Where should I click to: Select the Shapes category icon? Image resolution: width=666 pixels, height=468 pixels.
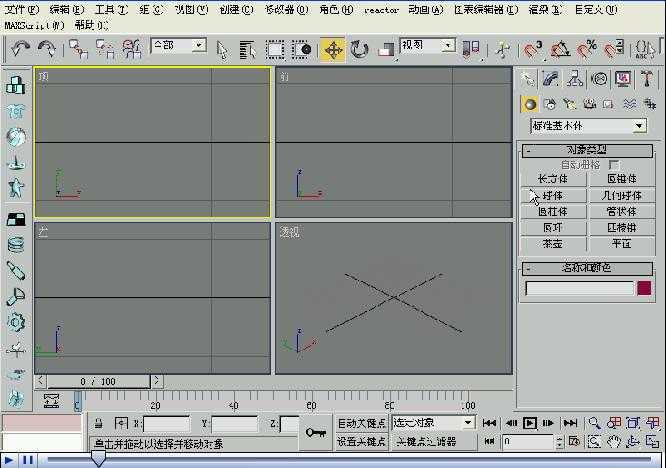tap(550, 104)
